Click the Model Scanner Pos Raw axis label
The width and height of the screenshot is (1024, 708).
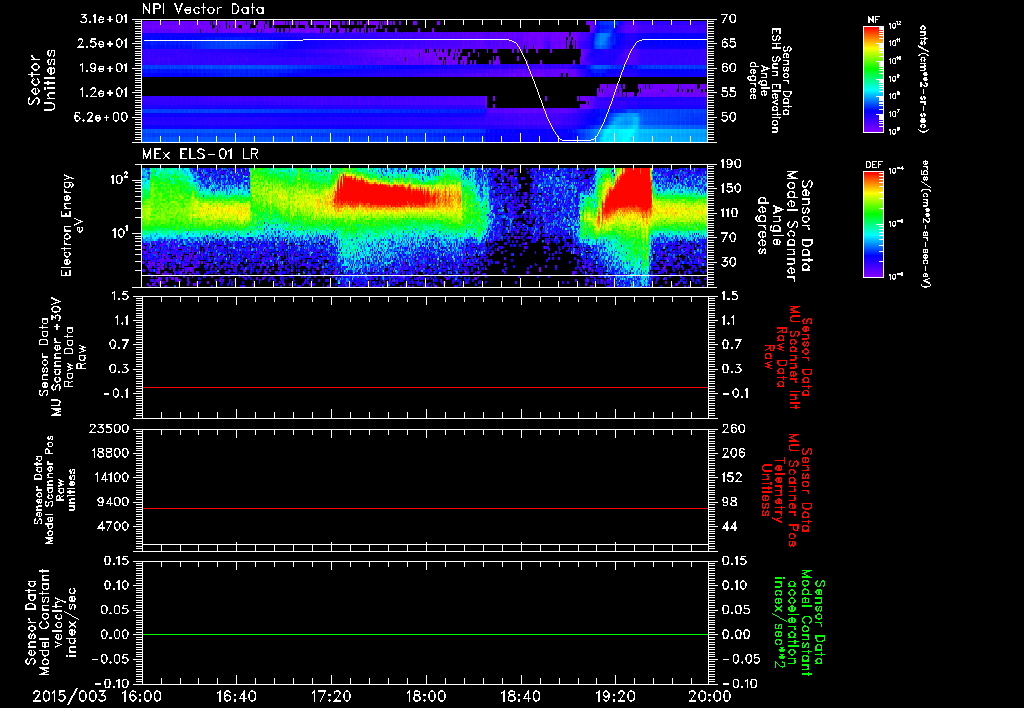54,490
